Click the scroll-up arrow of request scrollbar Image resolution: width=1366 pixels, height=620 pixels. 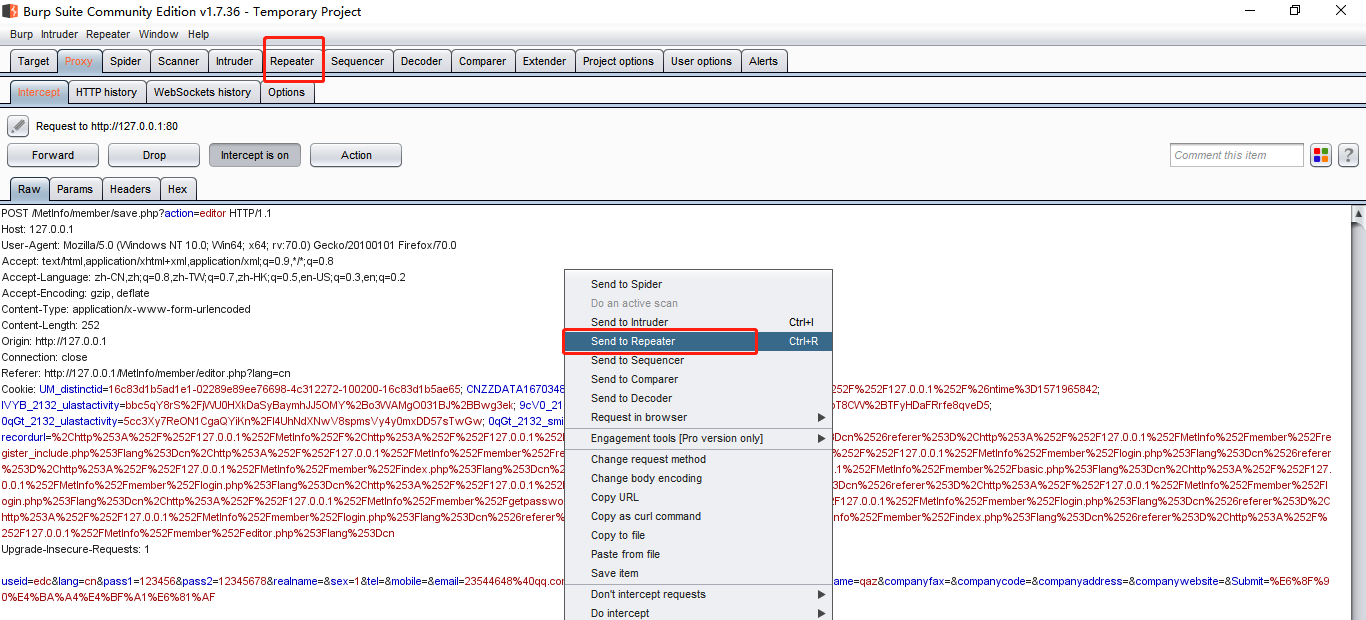tap(1358, 214)
